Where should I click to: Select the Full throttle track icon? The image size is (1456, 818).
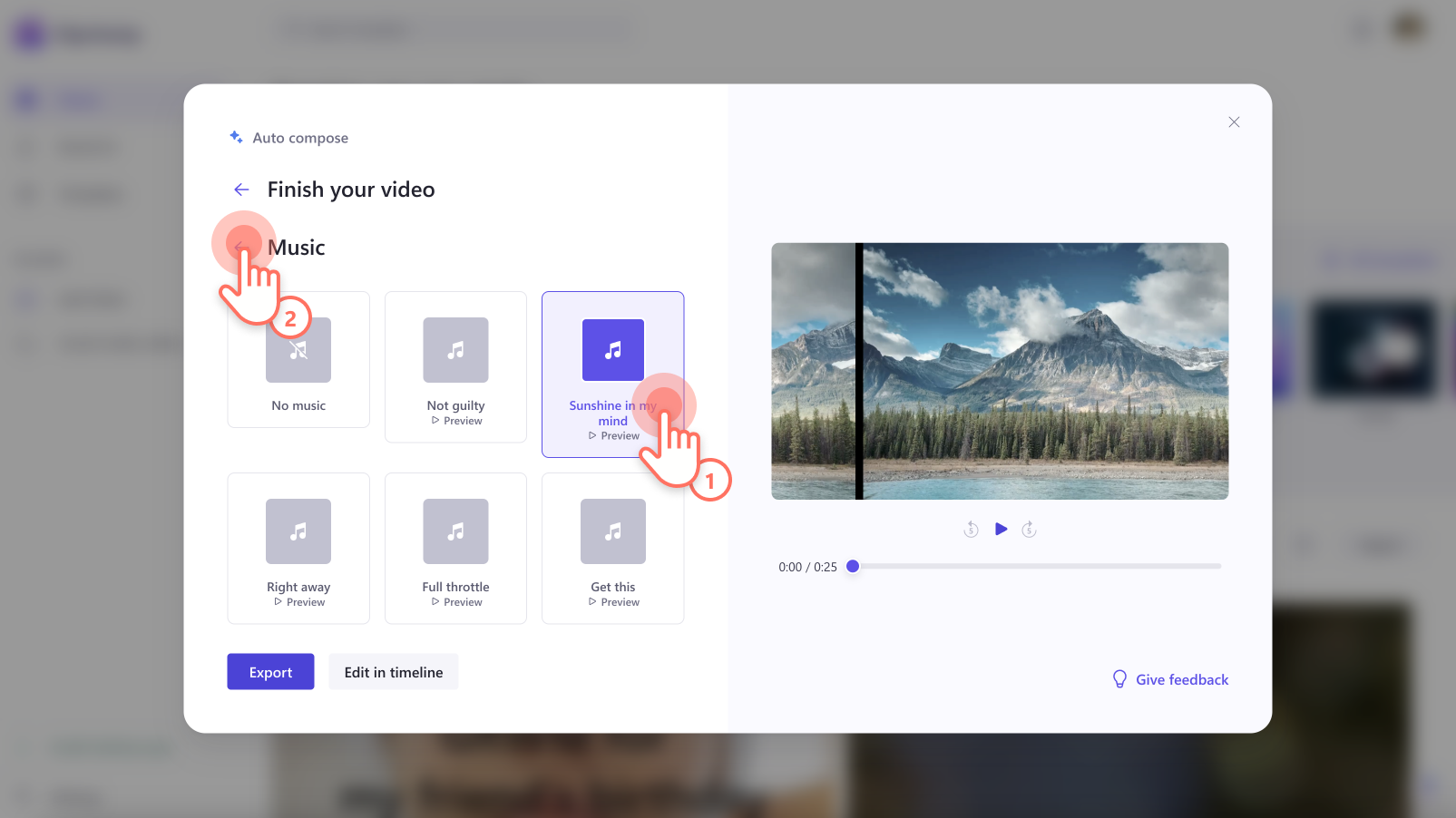coord(455,531)
